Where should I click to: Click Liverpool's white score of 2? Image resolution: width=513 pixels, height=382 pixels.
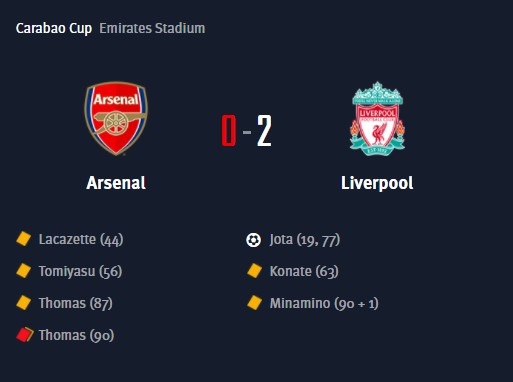[x=264, y=131]
